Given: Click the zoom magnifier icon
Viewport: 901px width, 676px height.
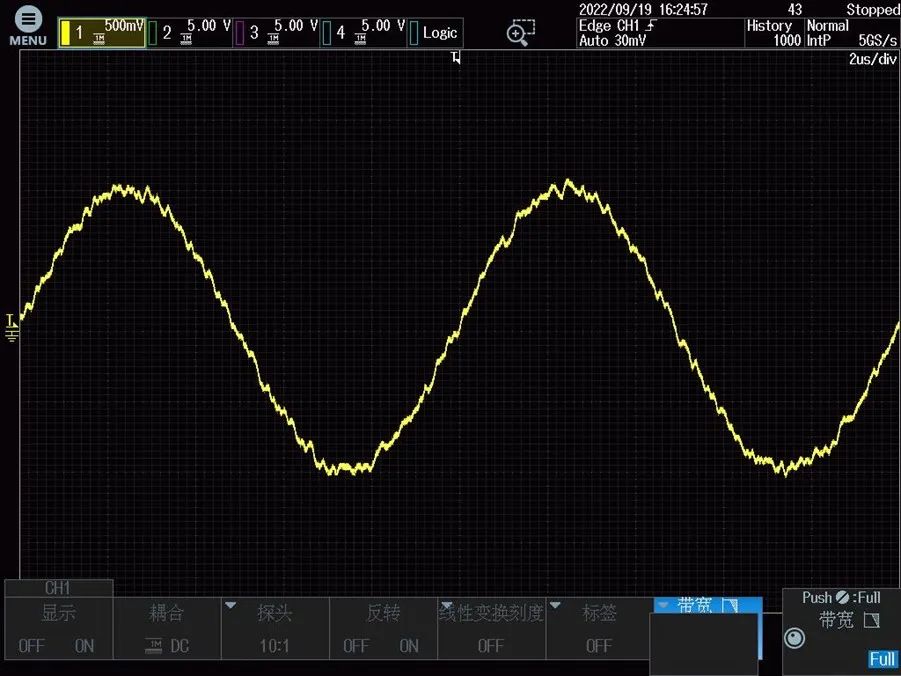Looking at the screenshot, I should coord(520,33).
